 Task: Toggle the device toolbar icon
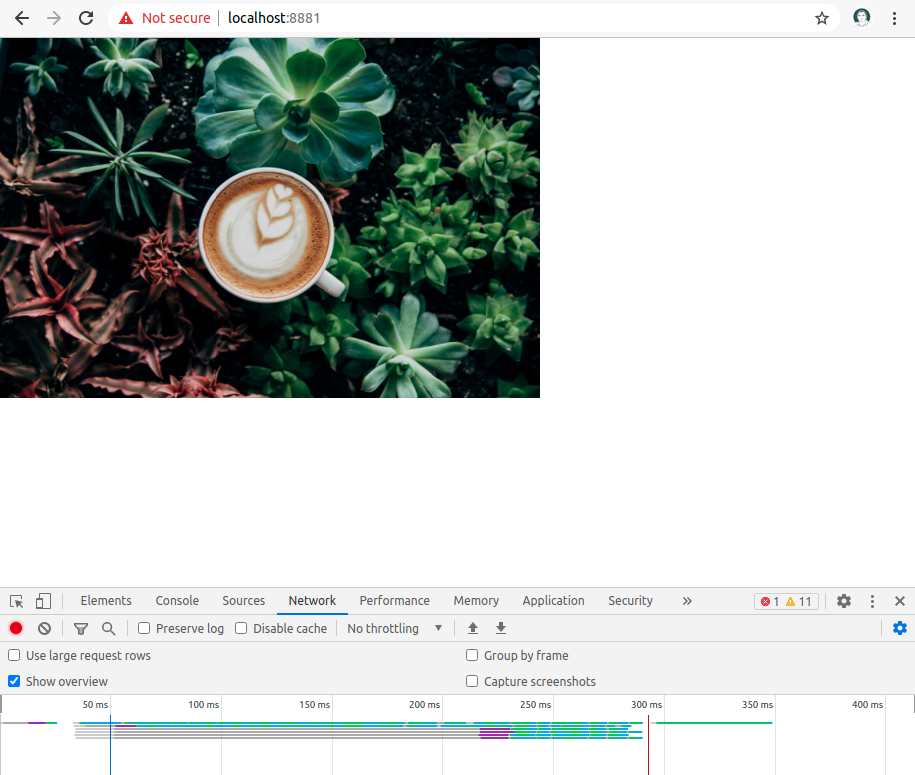pyautogui.click(x=41, y=600)
